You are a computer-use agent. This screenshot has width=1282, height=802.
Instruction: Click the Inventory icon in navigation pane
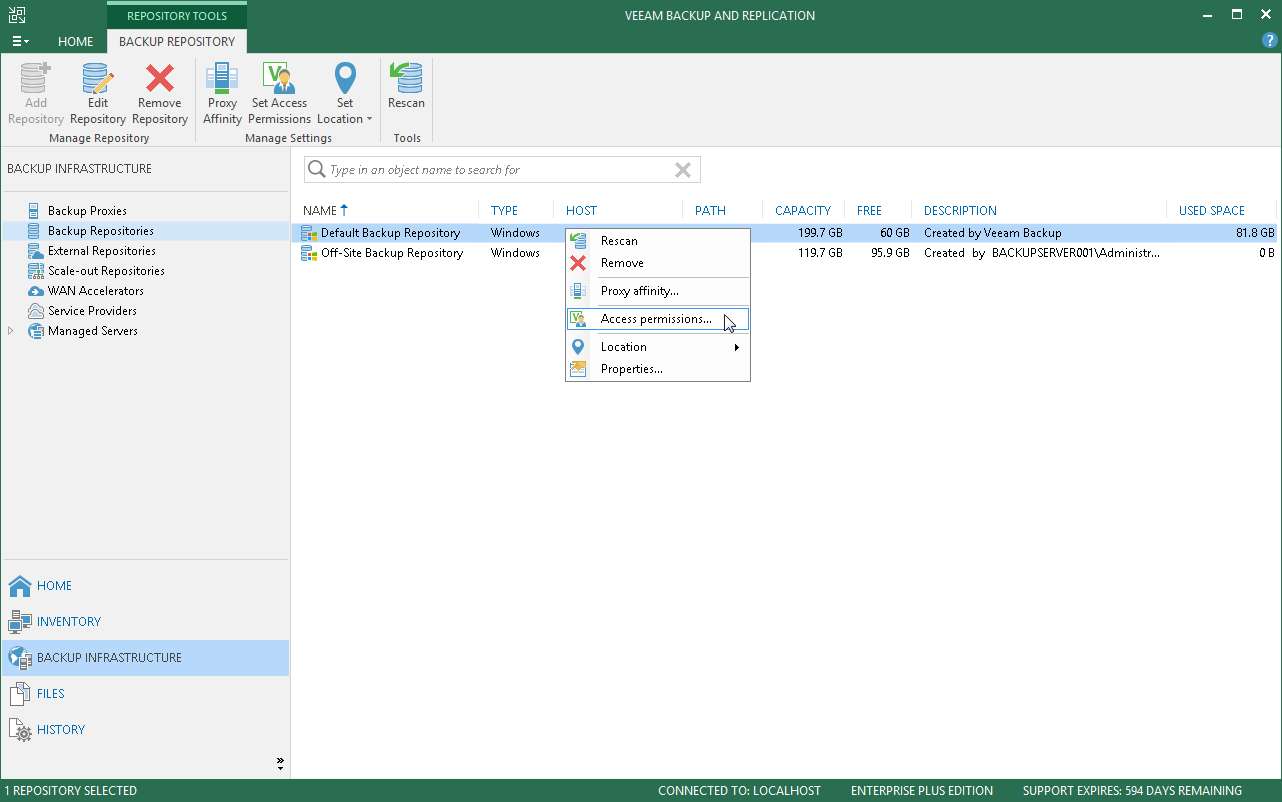pyautogui.click(x=19, y=622)
